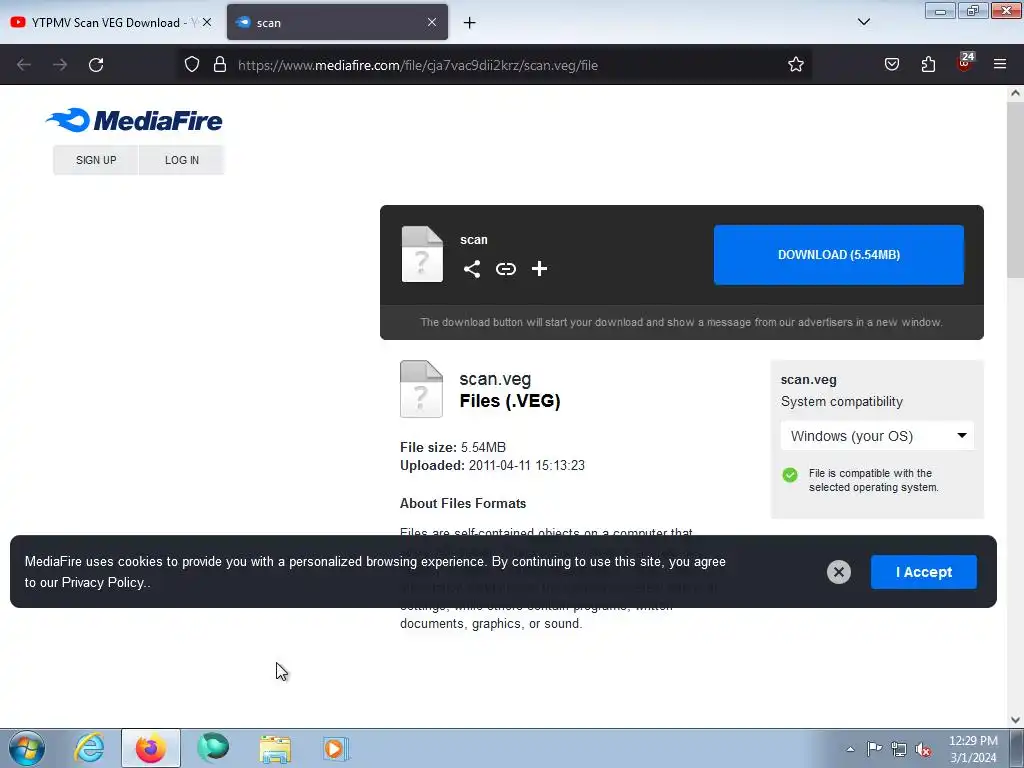Click 'About Files Formats' heading
Viewport: 1024px width, 768px height.
point(463,504)
